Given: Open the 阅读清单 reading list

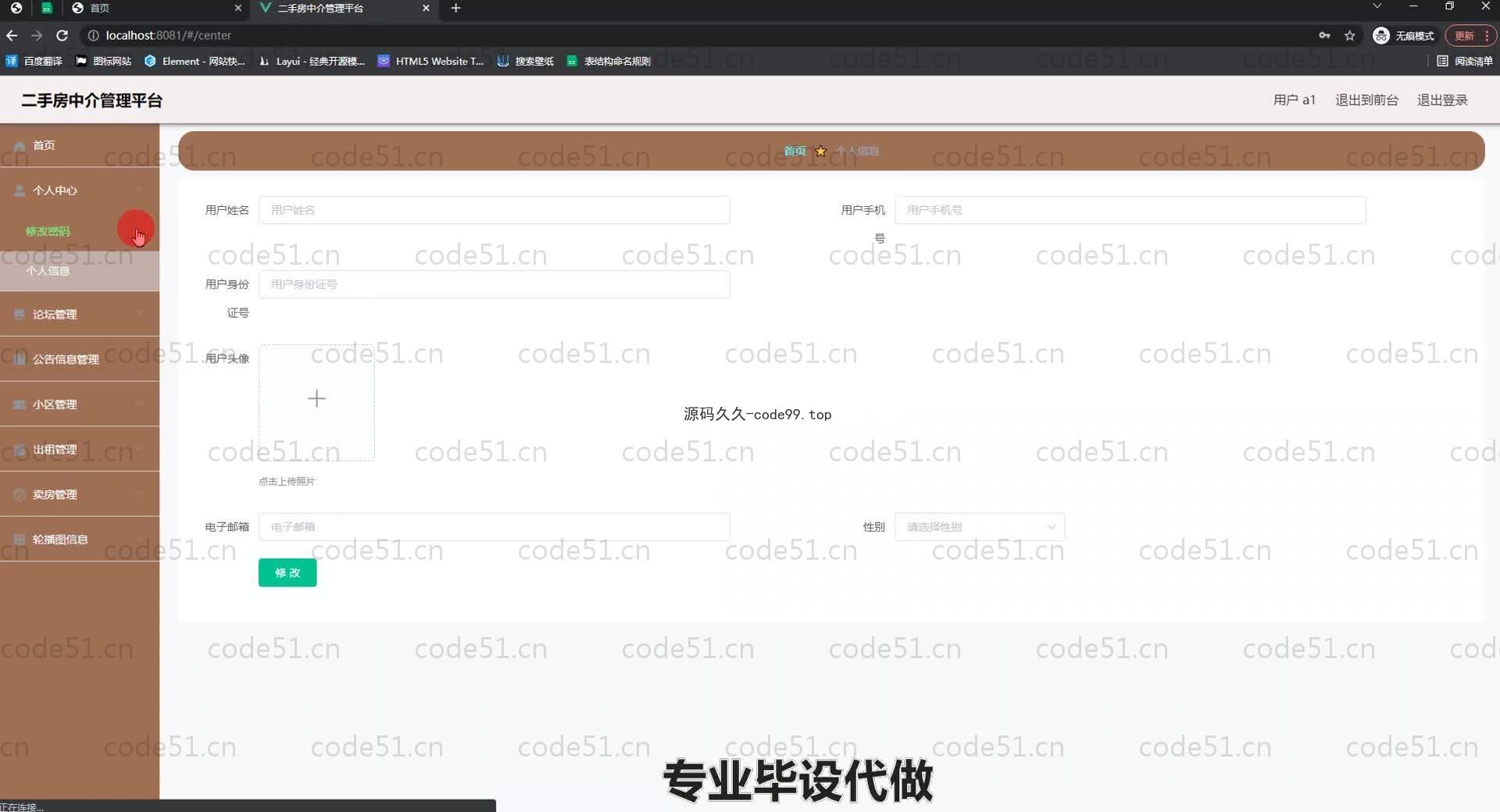Looking at the screenshot, I should coord(1464,61).
